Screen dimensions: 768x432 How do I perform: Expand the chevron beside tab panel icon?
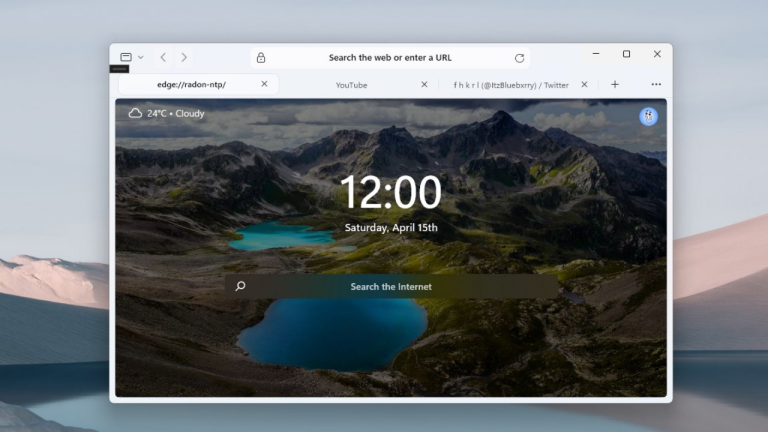pos(141,57)
